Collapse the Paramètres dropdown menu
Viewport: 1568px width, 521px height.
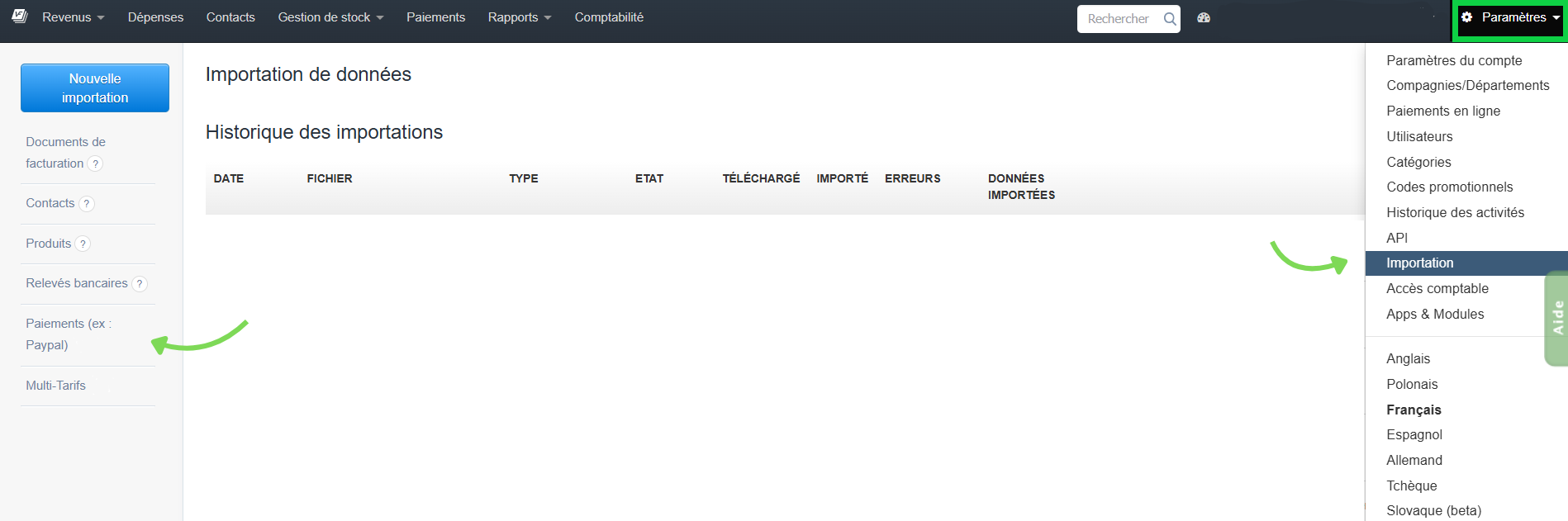coord(1510,17)
